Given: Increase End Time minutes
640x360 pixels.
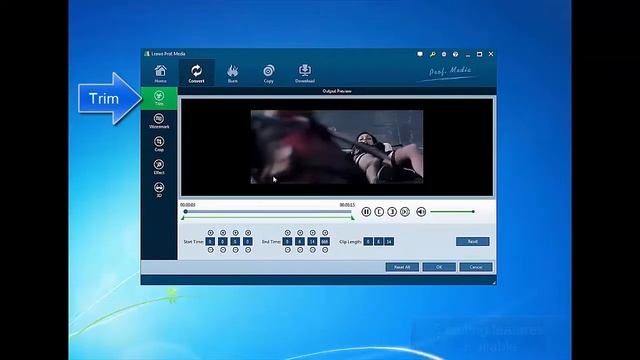Looking at the screenshot, I should 300,233.
